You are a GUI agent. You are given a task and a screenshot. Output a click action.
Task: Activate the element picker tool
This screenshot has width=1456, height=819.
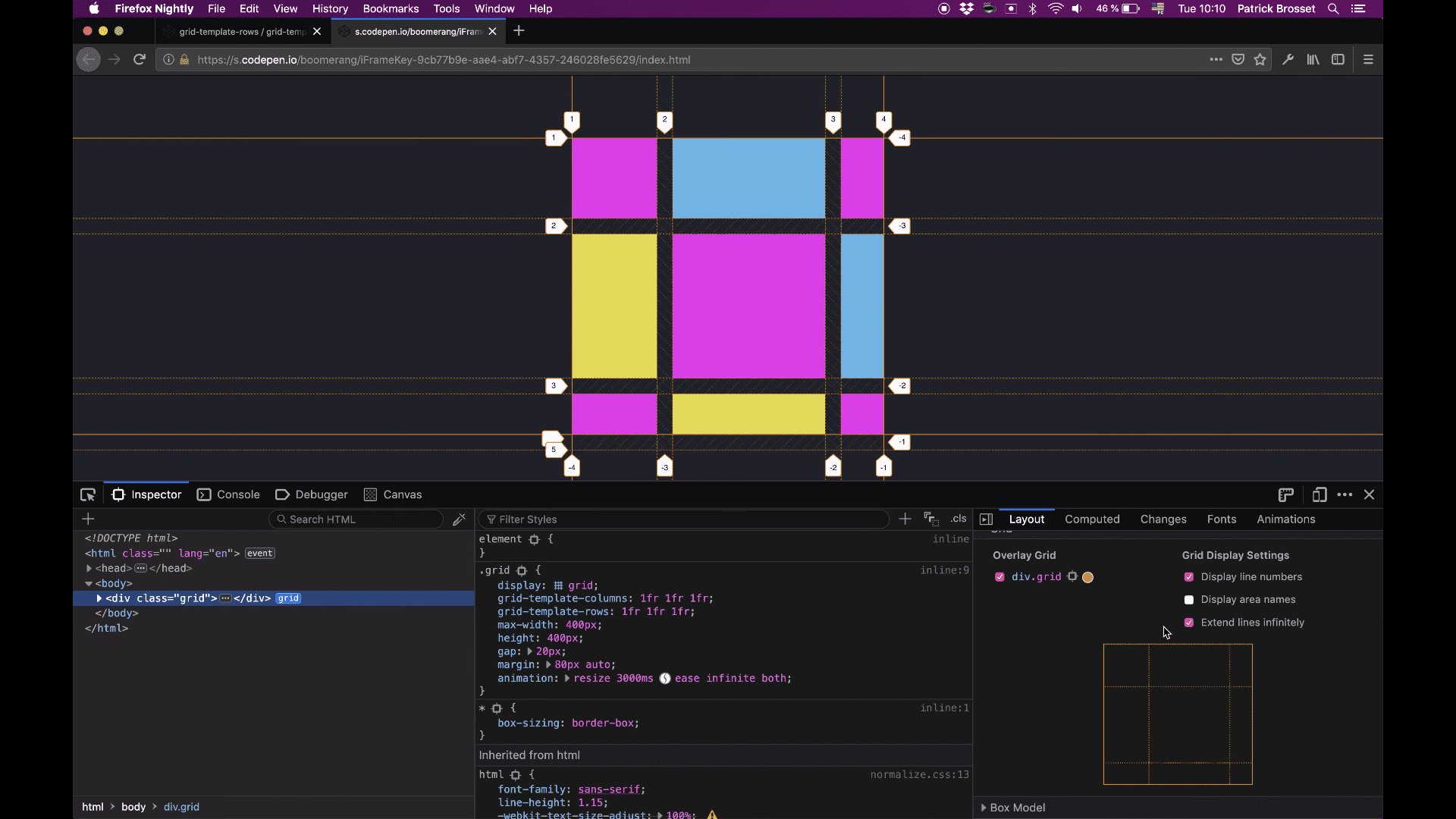coord(87,495)
